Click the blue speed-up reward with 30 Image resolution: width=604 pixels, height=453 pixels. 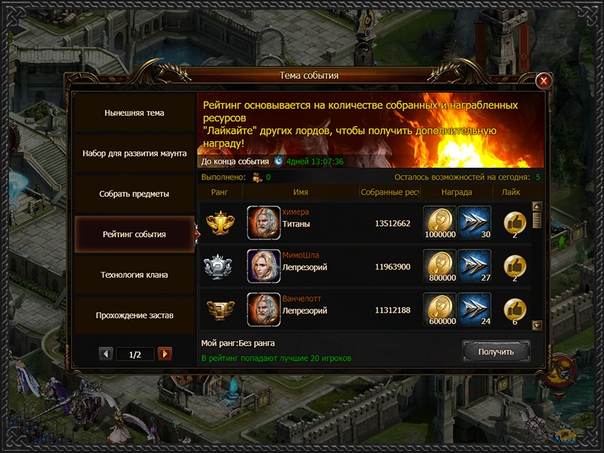pyautogui.click(x=475, y=223)
